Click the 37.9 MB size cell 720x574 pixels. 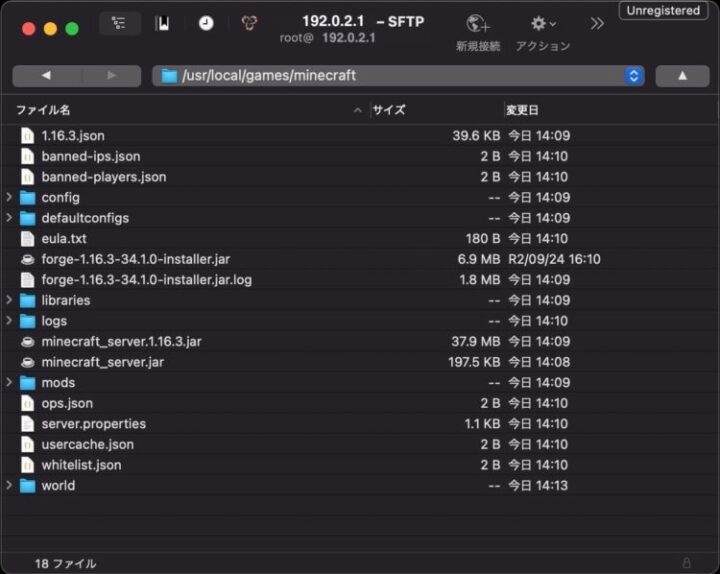pos(476,342)
